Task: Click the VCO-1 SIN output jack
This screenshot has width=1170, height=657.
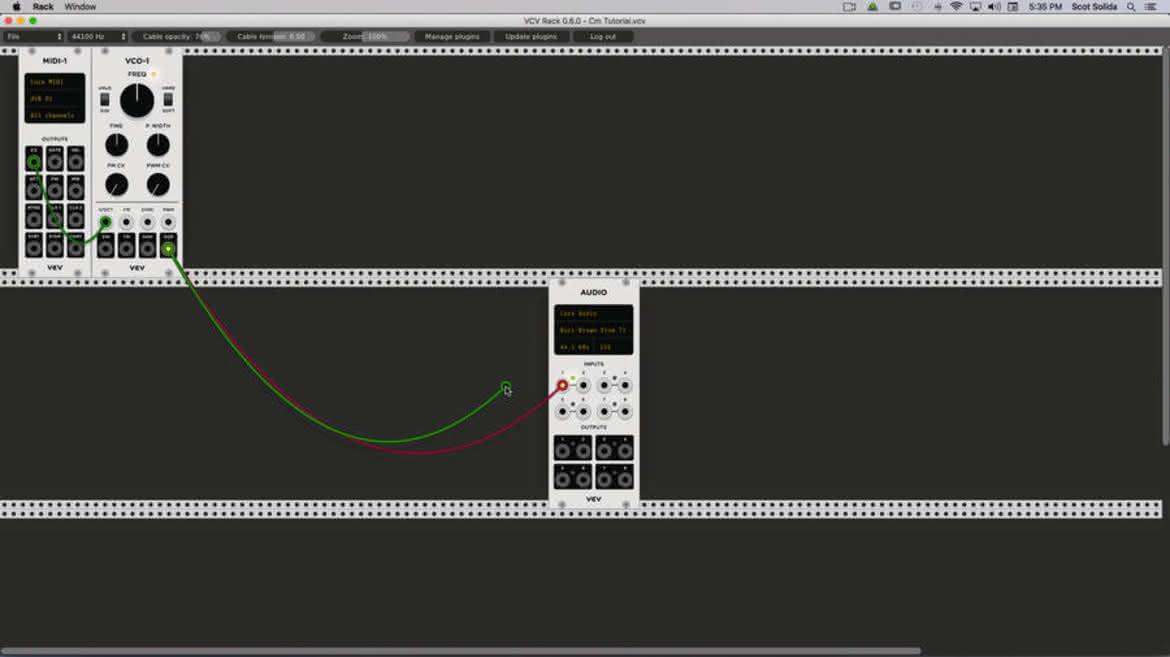Action: 105,247
